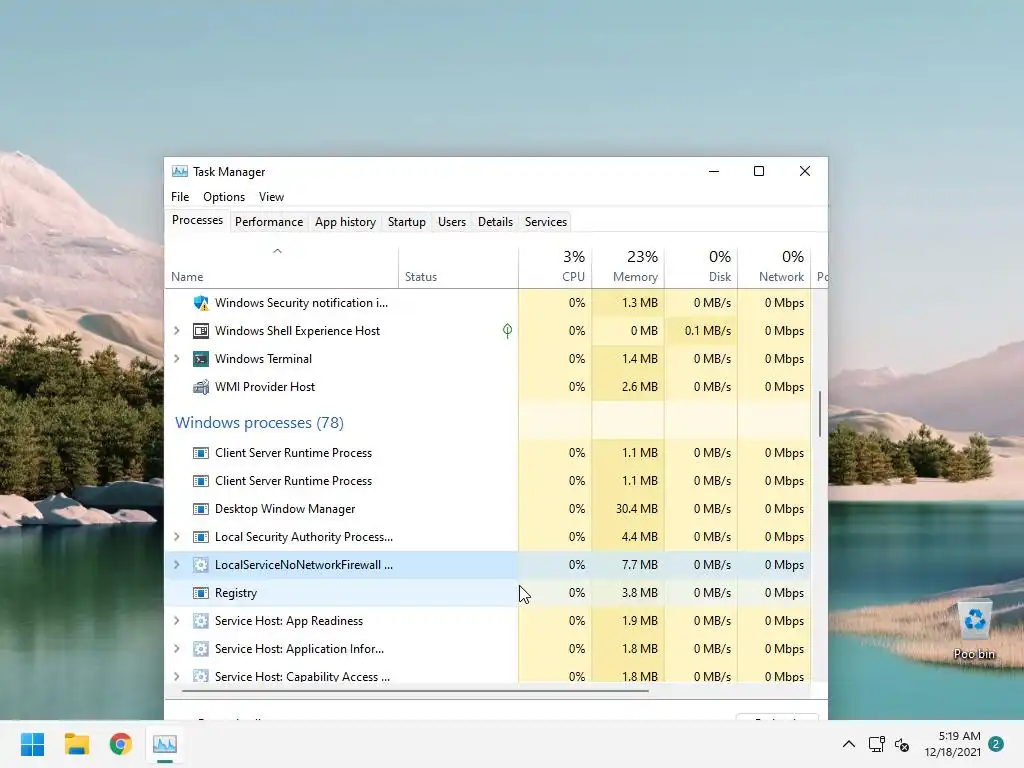This screenshot has height=768, width=1024.
Task: Show hidden system tray icons
Action: pyautogui.click(x=848, y=744)
